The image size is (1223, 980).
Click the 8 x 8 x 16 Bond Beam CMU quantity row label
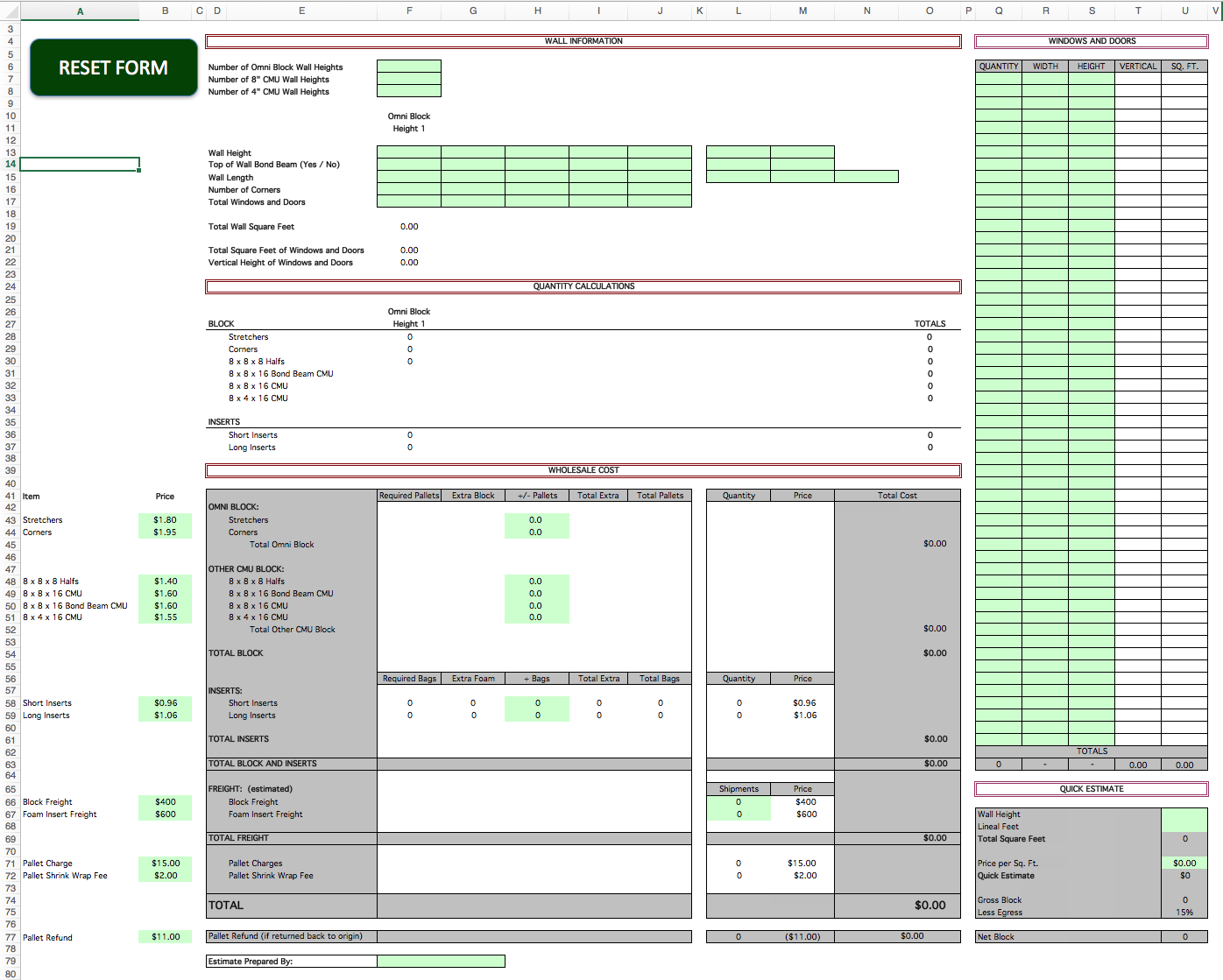(281, 374)
